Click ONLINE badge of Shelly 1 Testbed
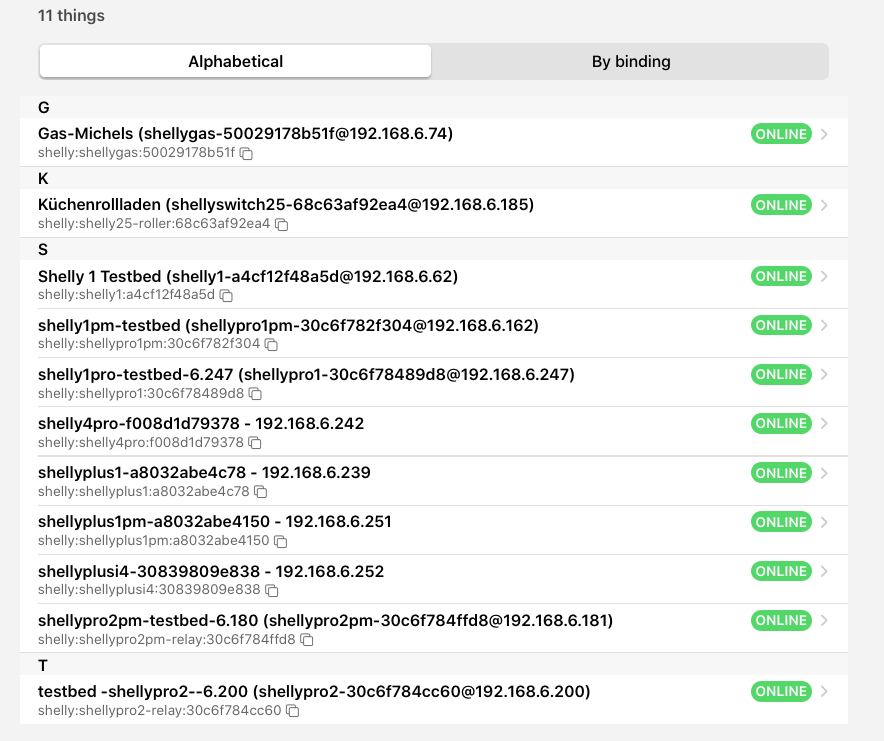Image resolution: width=884 pixels, height=741 pixels. (x=781, y=276)
